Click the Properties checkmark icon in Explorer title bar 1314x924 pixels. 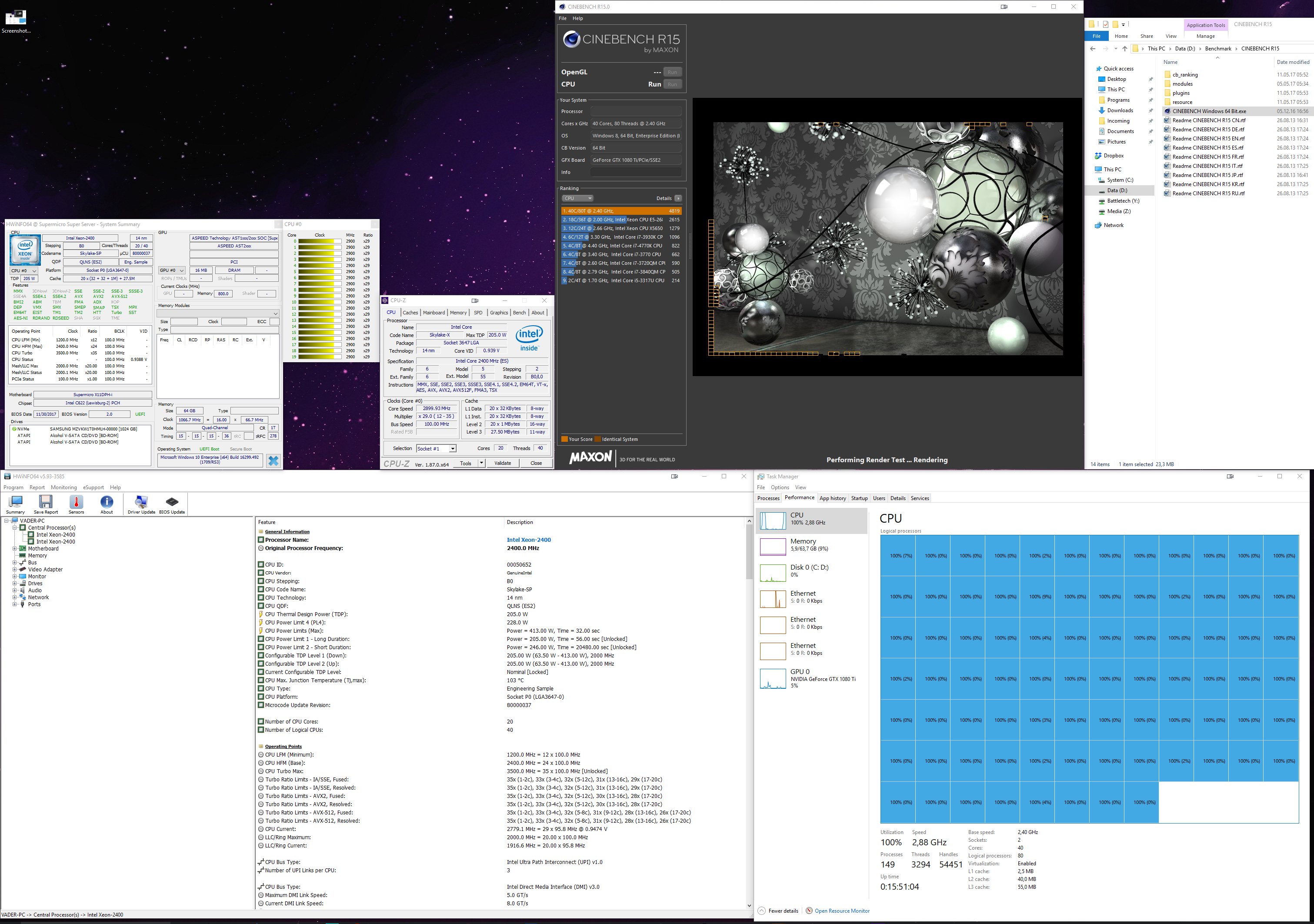click(1105, 24)
